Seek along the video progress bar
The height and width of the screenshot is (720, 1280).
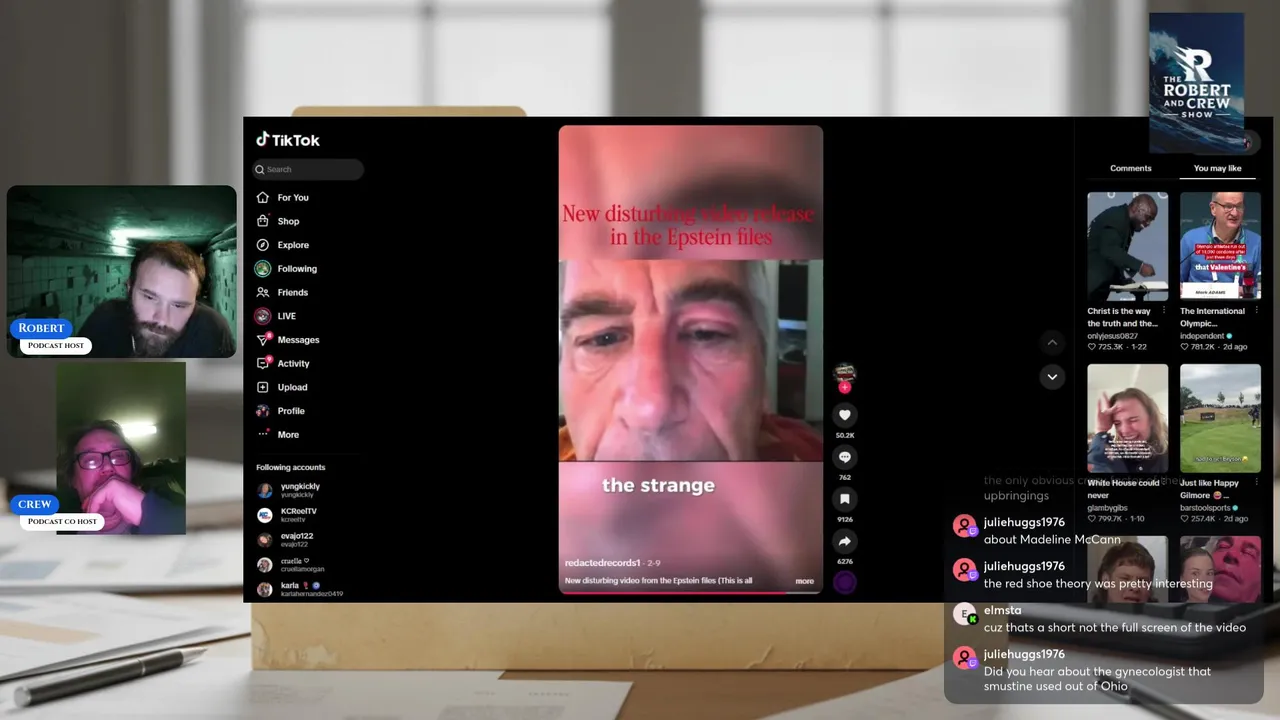(x=690, y=592)
